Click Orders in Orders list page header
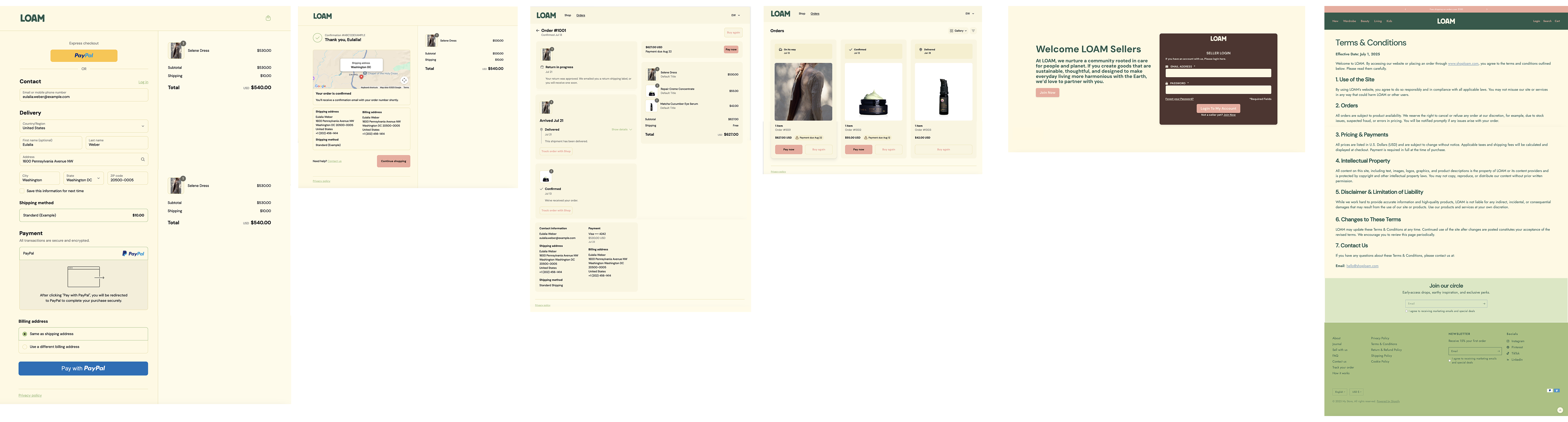 (814, 13)
